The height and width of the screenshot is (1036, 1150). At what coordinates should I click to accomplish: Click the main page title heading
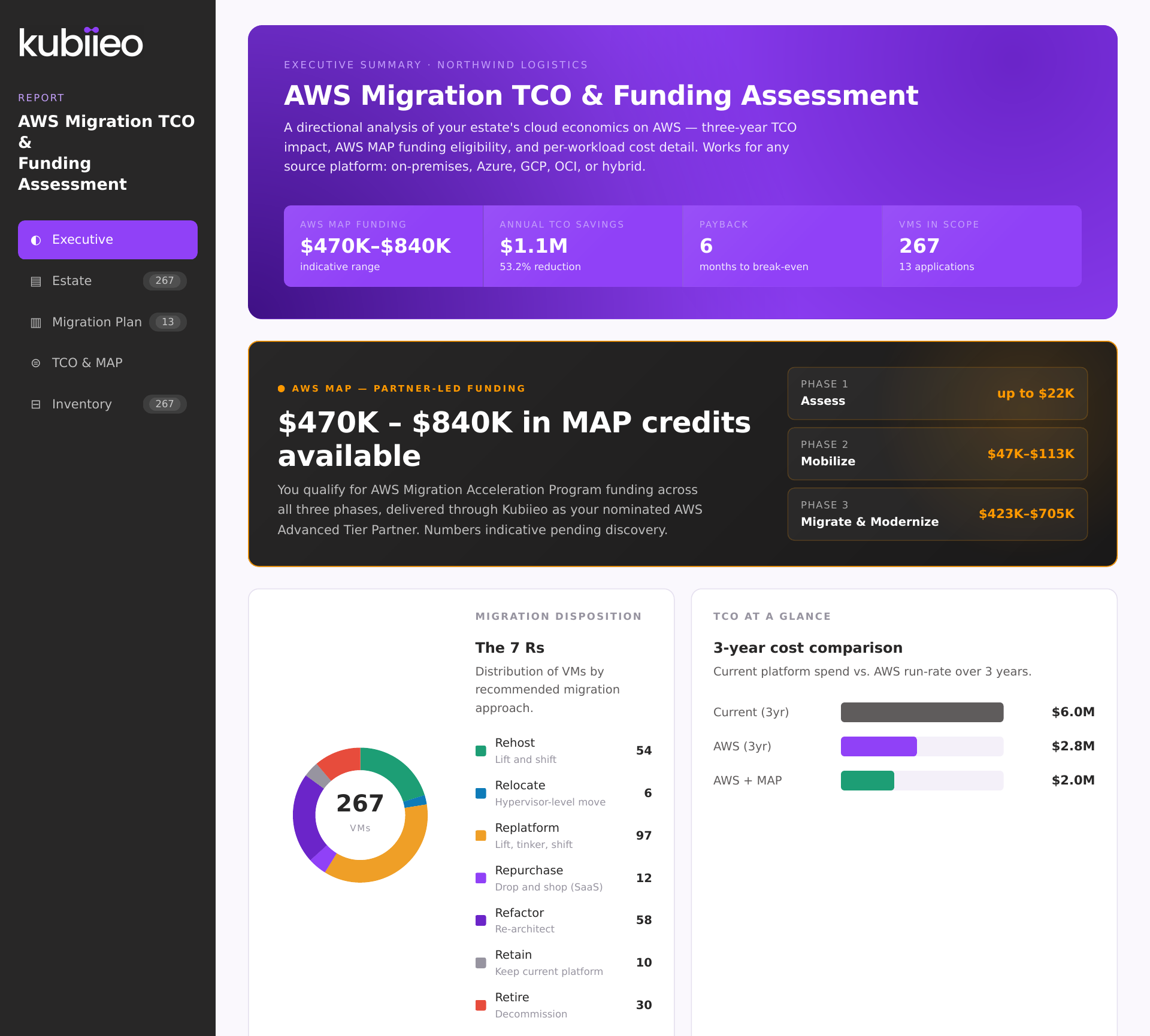click(x=601, y=96)
